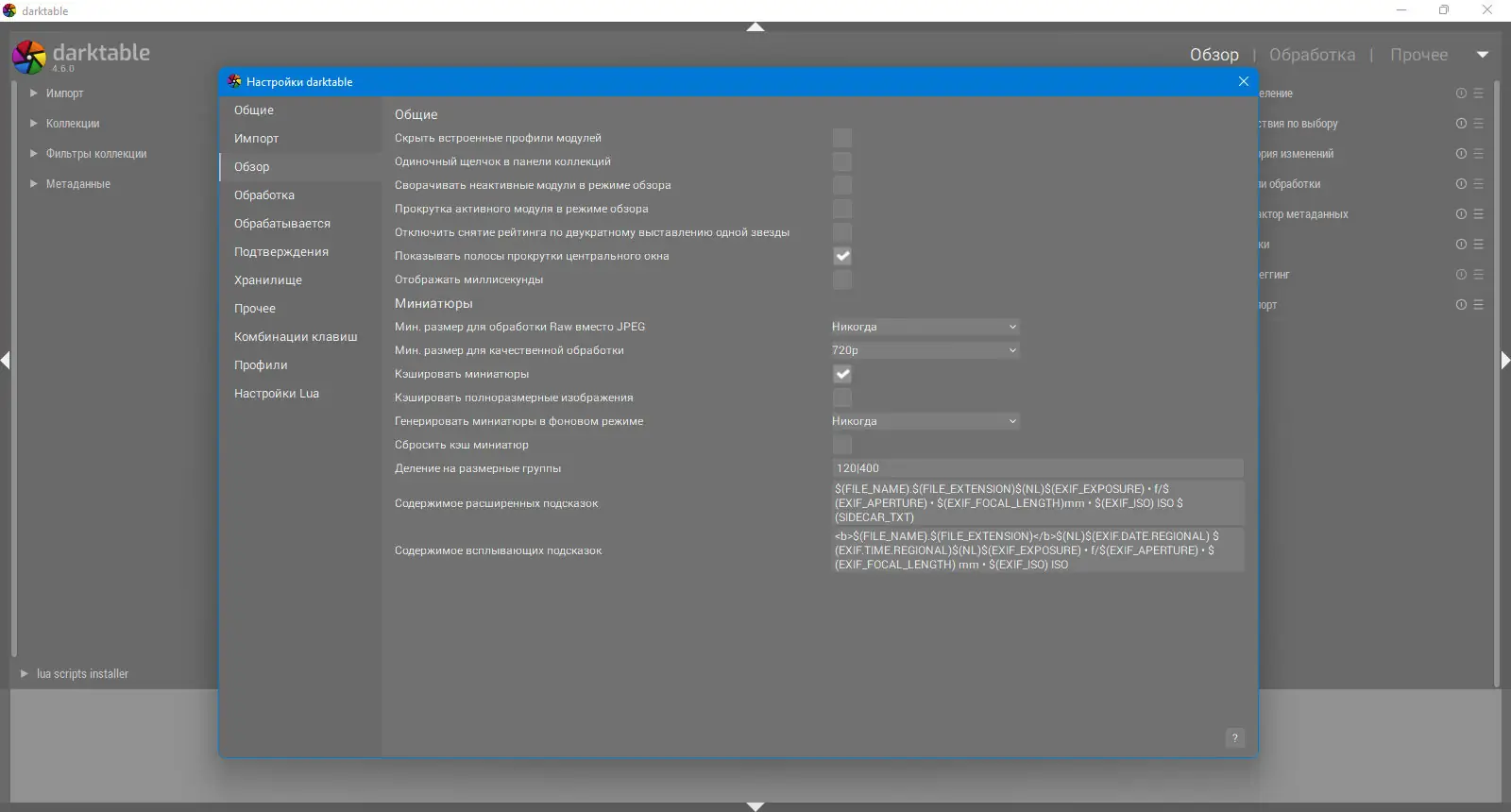Open presets for the Экспорт module
Screen dimensions: 1511x812
pyautogui.click(x=1478, y=305)
